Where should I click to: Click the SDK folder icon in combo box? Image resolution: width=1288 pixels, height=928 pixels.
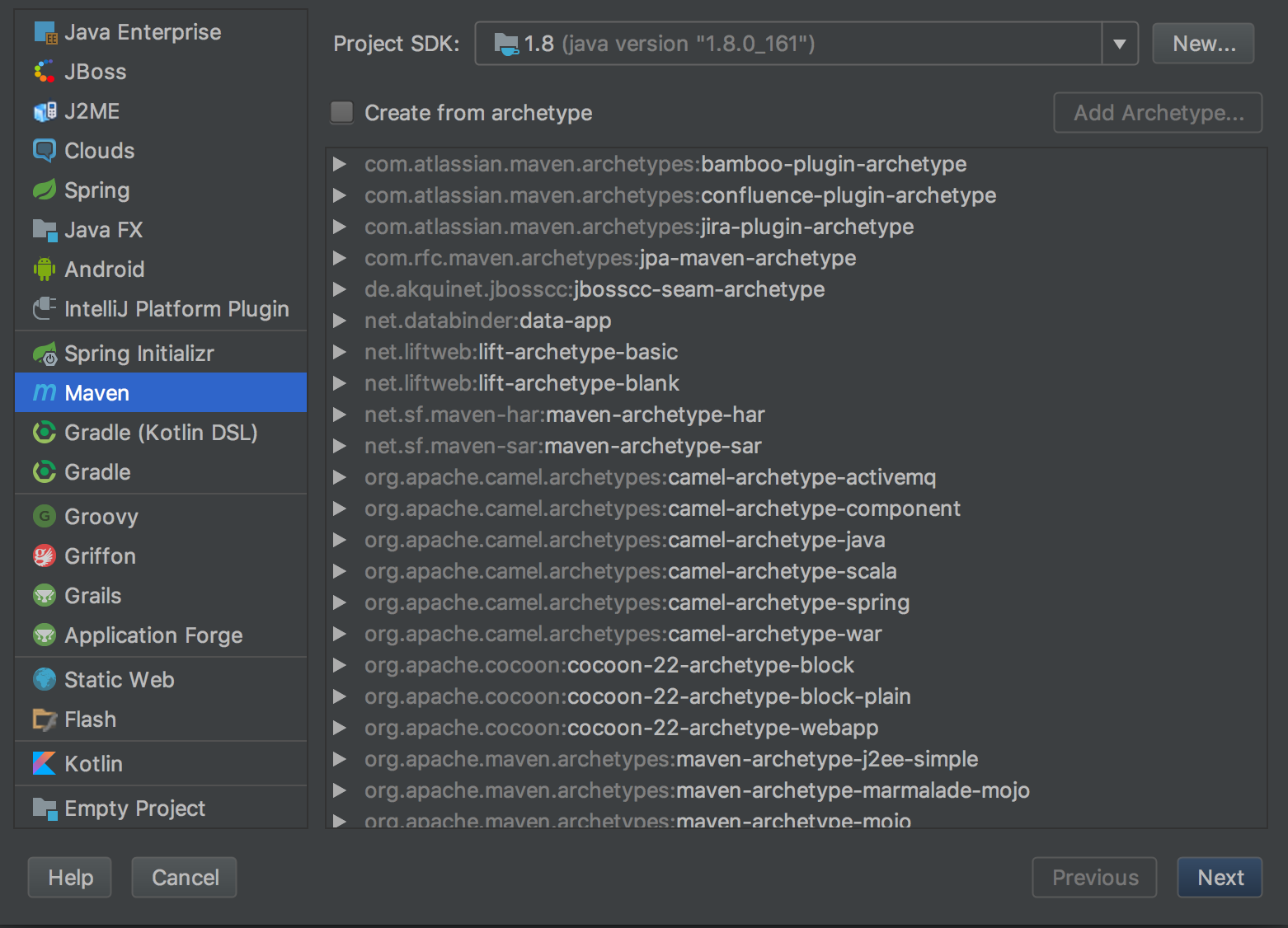coord(505,44)
